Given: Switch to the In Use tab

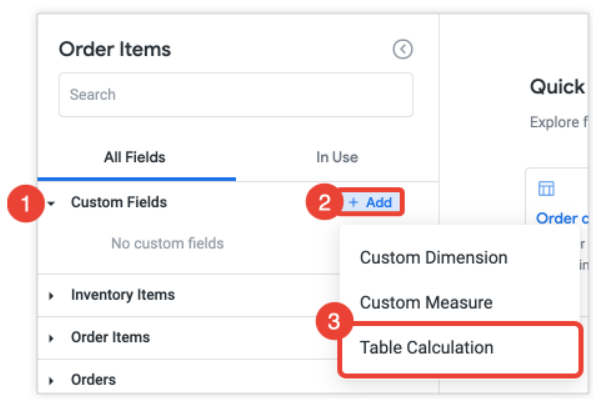Looking at the screenshot, I should coord(337,157).
